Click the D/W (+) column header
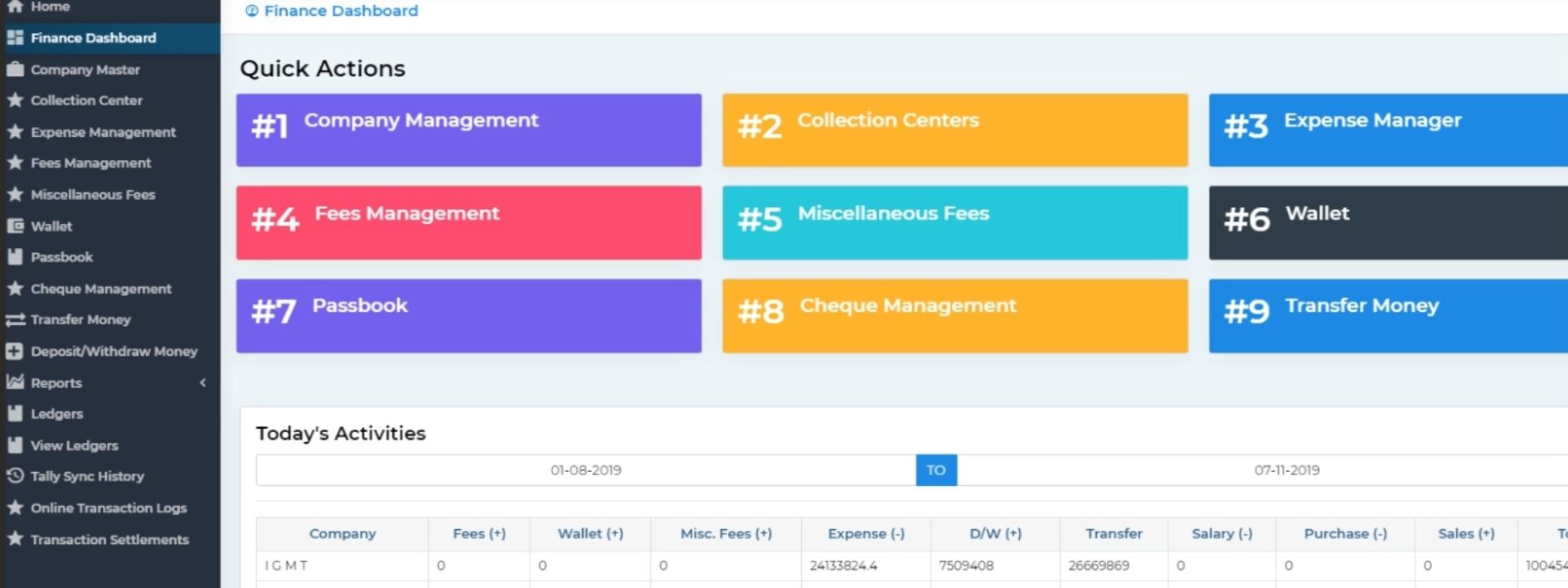This screenshot has height=588, width=1568. point(995,534)
